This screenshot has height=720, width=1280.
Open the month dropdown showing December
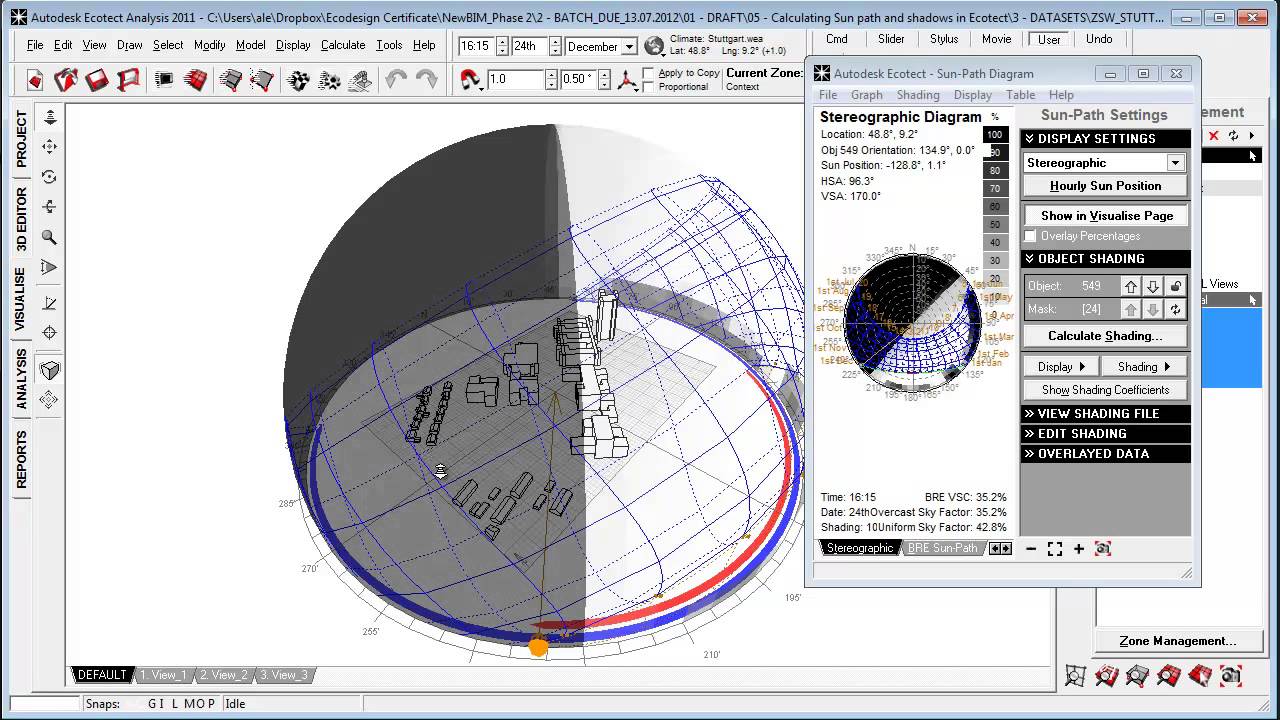coord(629,47)
